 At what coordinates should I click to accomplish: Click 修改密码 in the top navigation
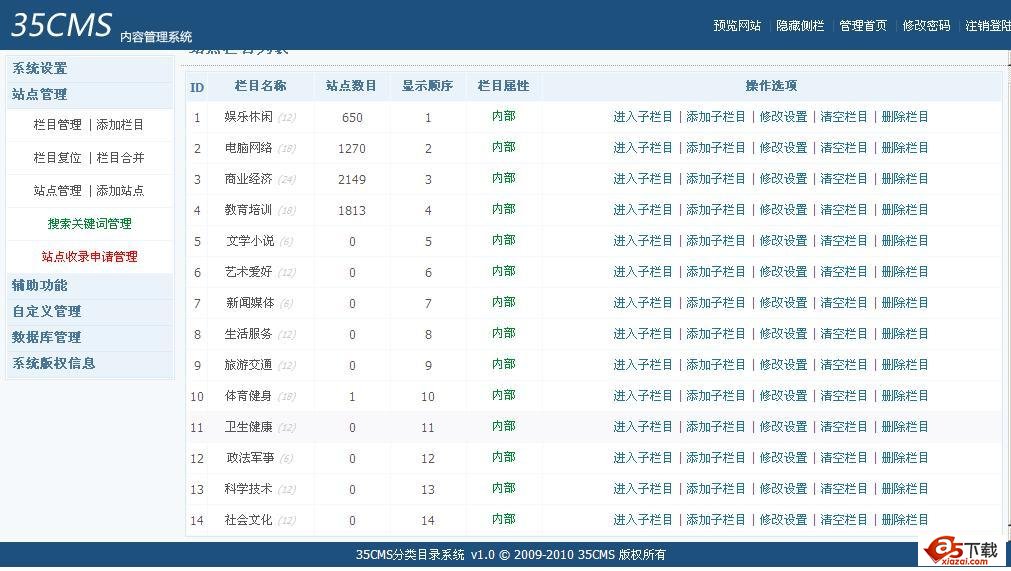926,26
